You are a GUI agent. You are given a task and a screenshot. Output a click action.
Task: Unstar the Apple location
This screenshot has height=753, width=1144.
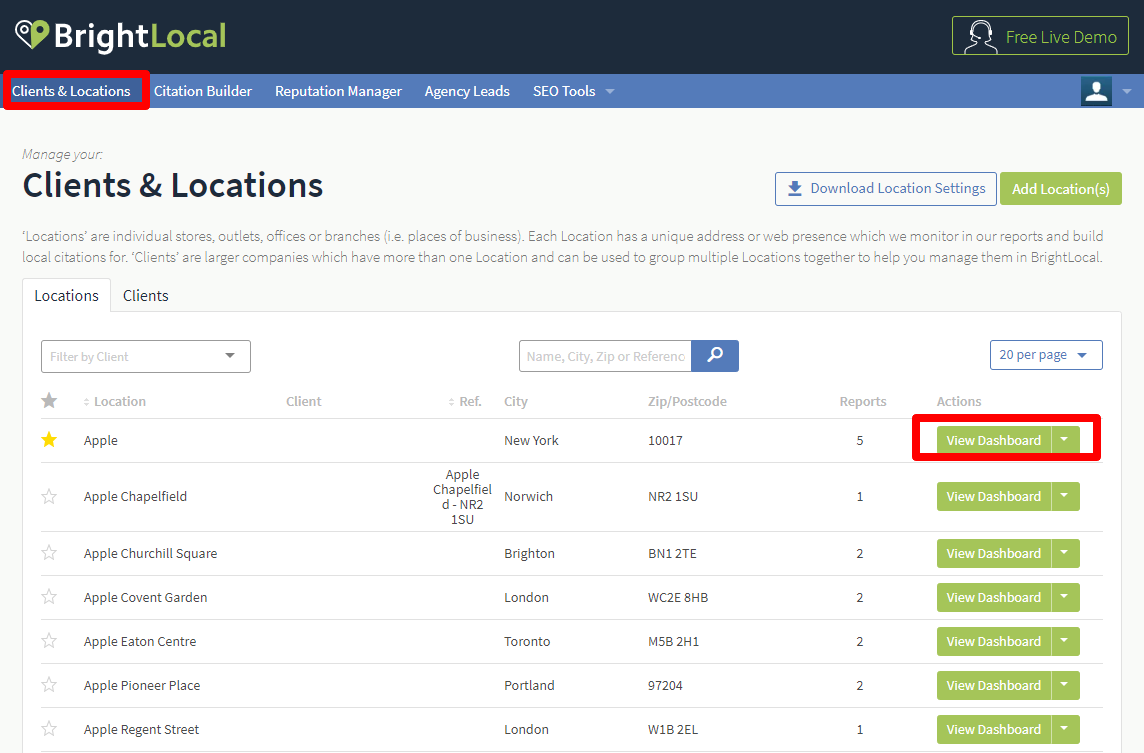point(49,439)
